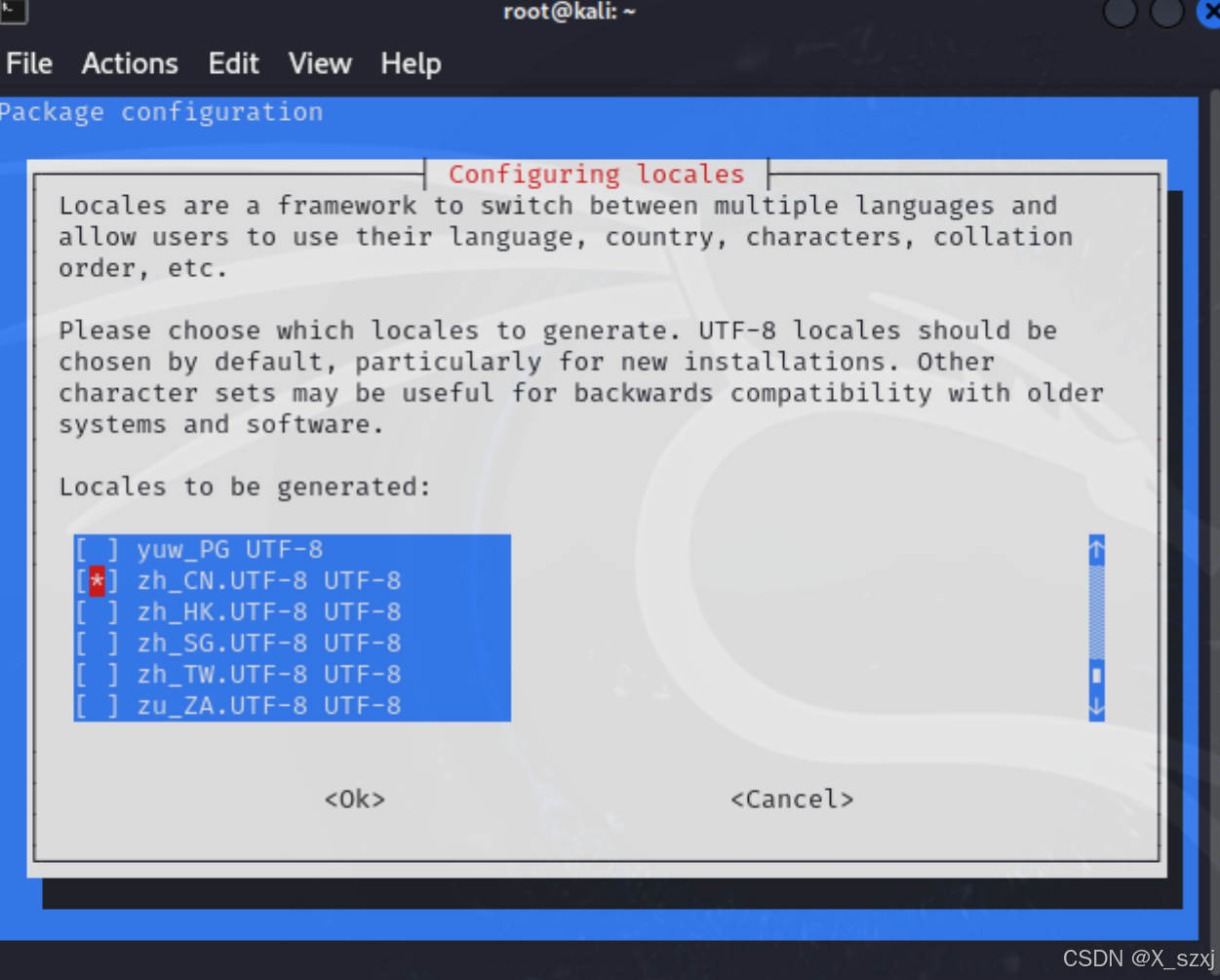
Task: Open the Help menu
Action: (411, 63)
